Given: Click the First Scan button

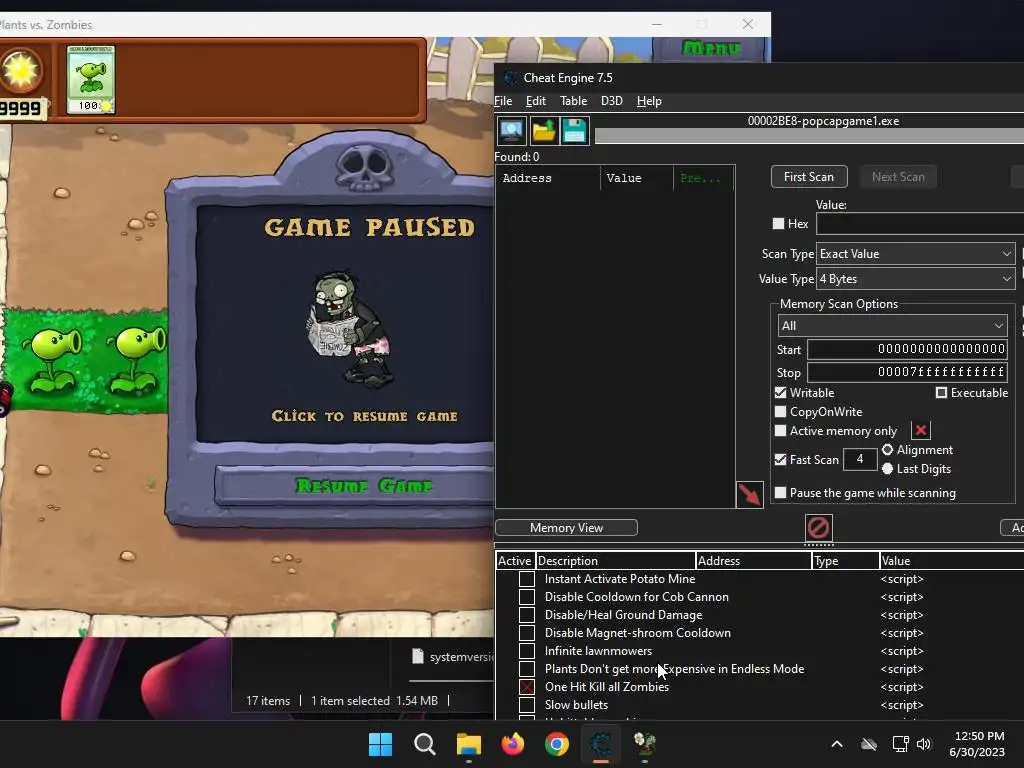Looking at the screenshot, I should [x=809, y=177].
